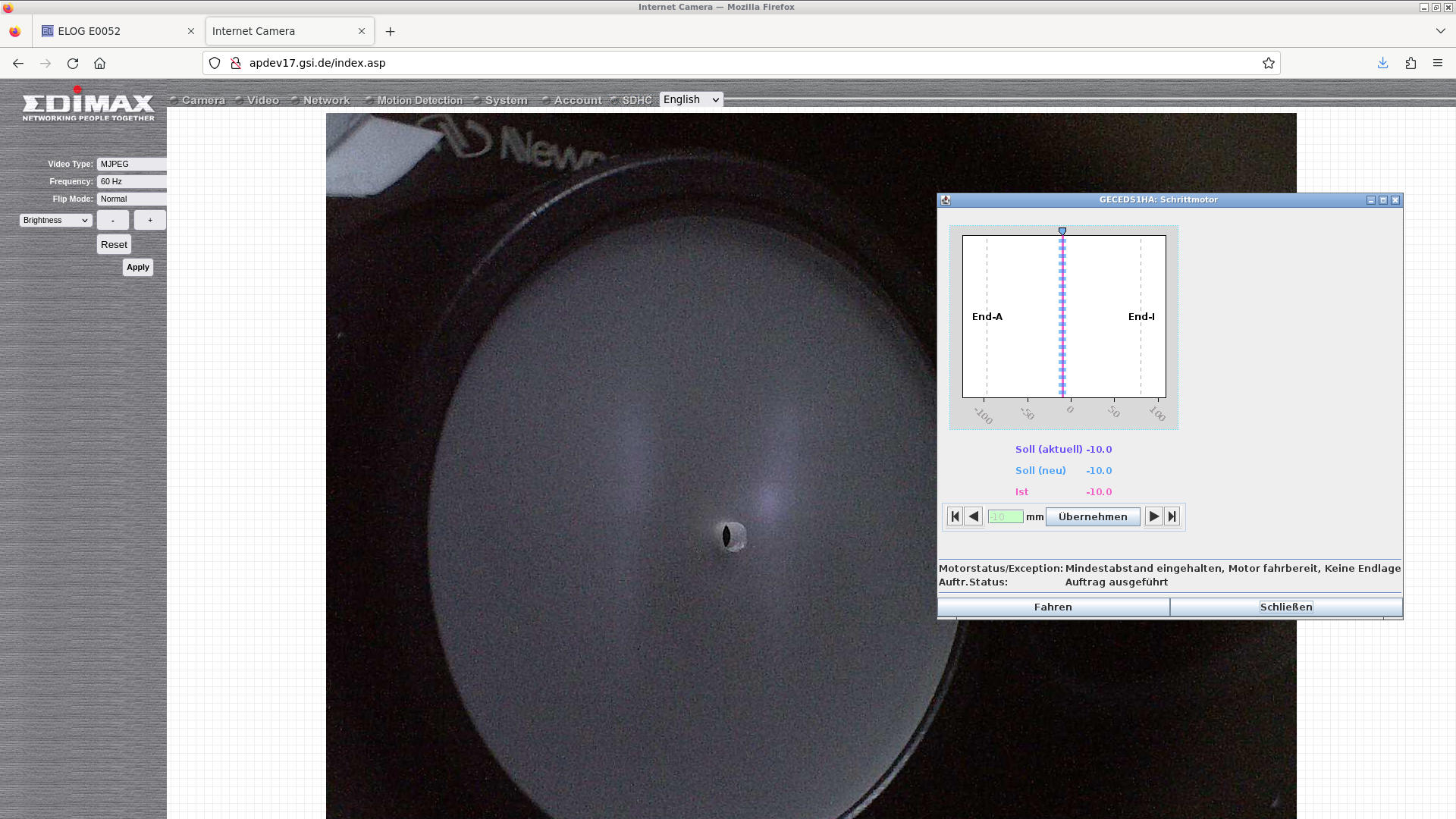The height and width of the screenshot is (819, 1456).
Task: Increase brightness with the plus button
Action: (x=150, y=220)
